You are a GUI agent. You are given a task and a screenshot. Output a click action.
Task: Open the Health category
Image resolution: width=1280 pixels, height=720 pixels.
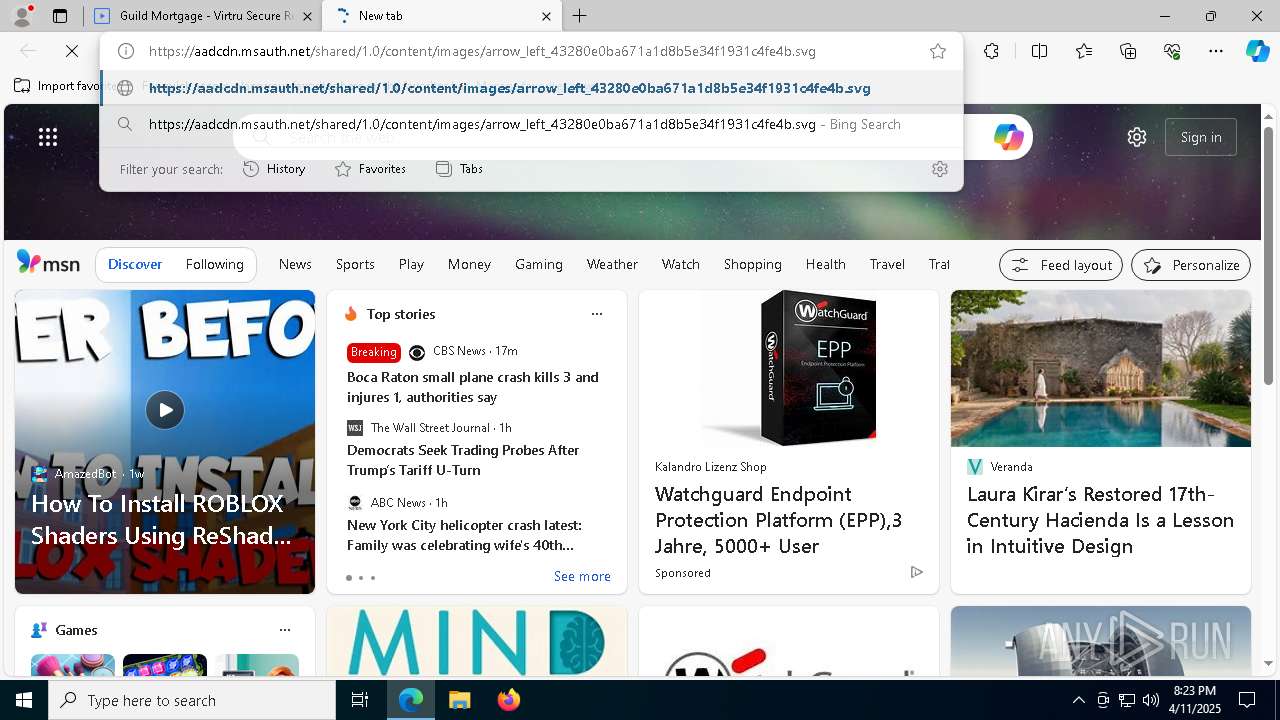(826, 264)
